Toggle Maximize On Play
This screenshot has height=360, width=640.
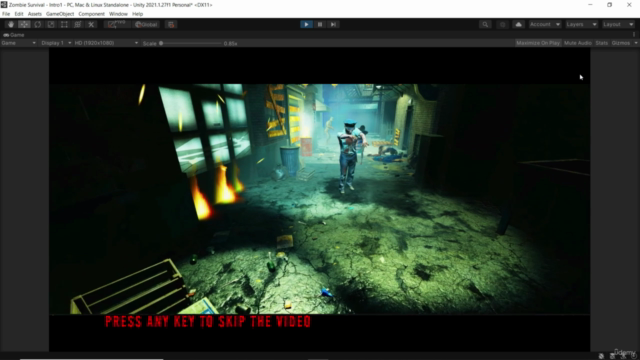pos(538,43)
